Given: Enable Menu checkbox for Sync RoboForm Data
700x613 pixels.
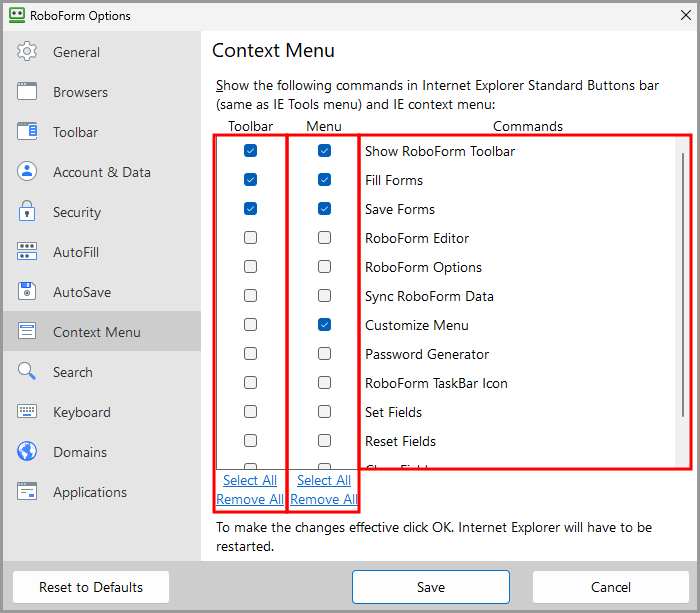Looking at the screenshot, I should coord(325,296).
